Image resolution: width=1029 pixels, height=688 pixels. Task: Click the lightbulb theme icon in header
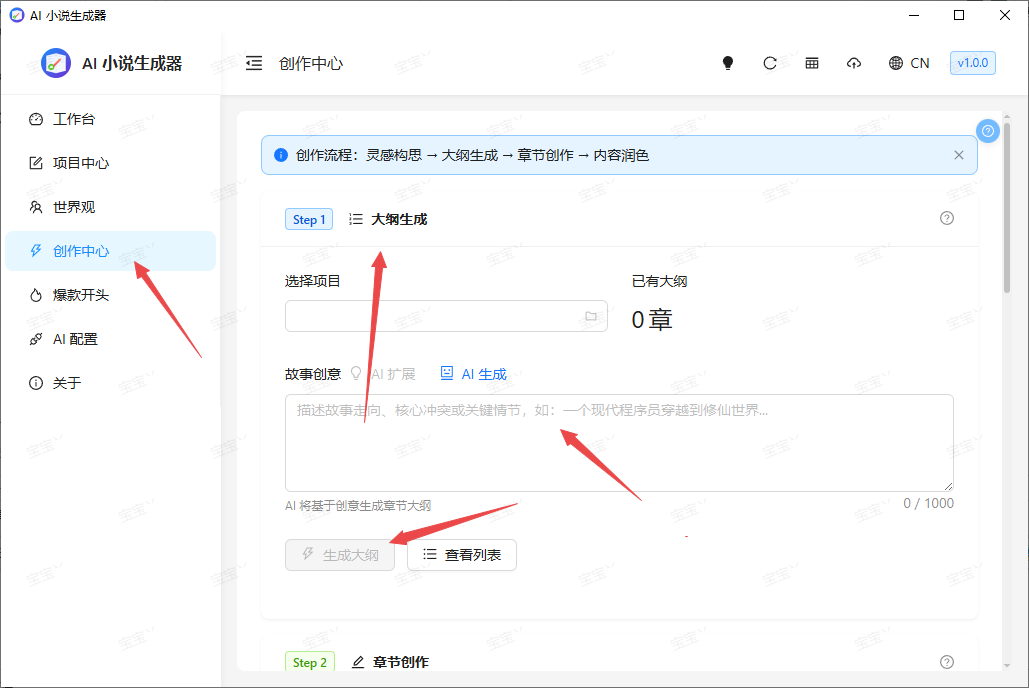coord(728,63)
